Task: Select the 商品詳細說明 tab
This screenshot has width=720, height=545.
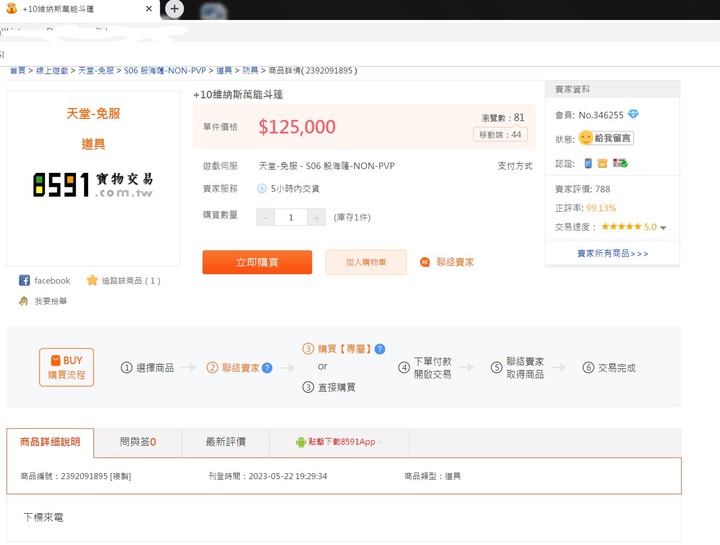Action: [x=50, y=442]
